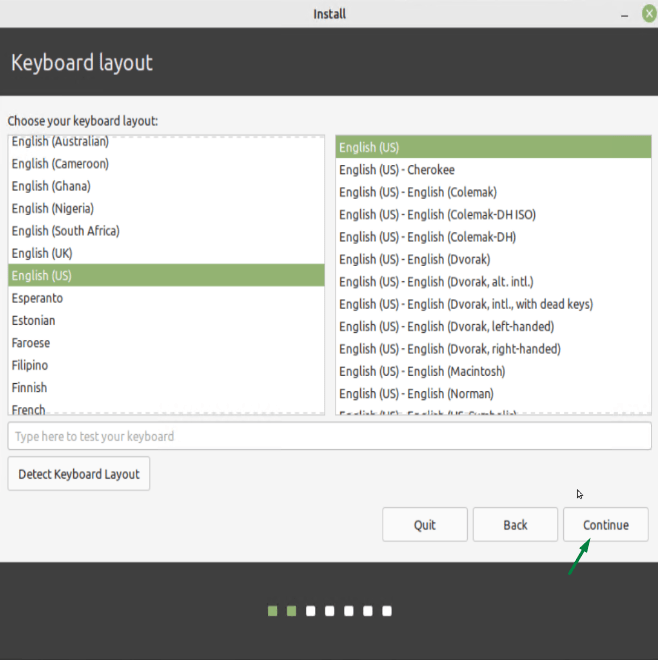Viewport: 658px width, 660px height.
Task: Select English (Norman) variant
Action: (x=416, y=393)
